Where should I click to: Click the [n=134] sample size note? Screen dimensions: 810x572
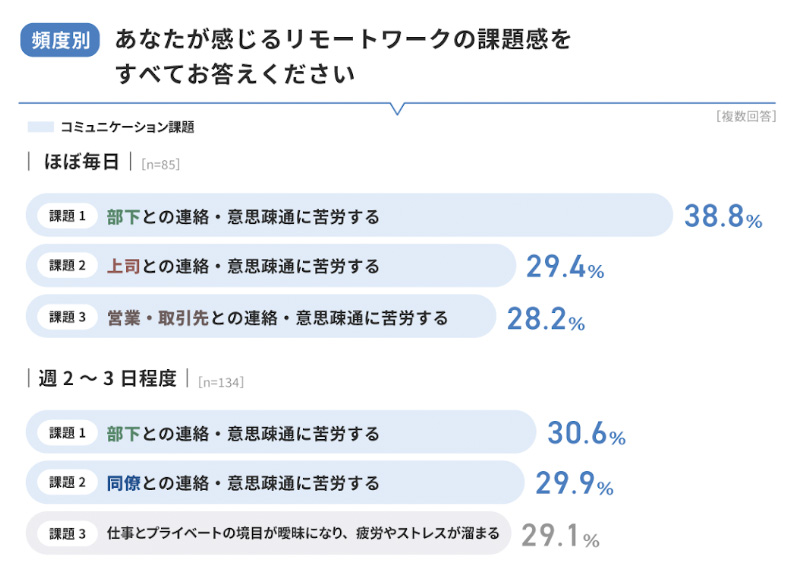click(221, 381)
